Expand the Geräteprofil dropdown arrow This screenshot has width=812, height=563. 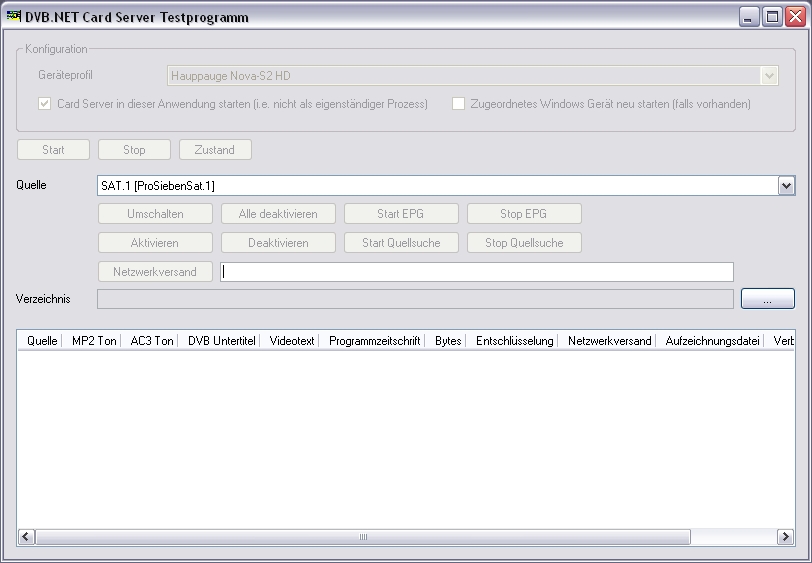[x=768, y=76]
